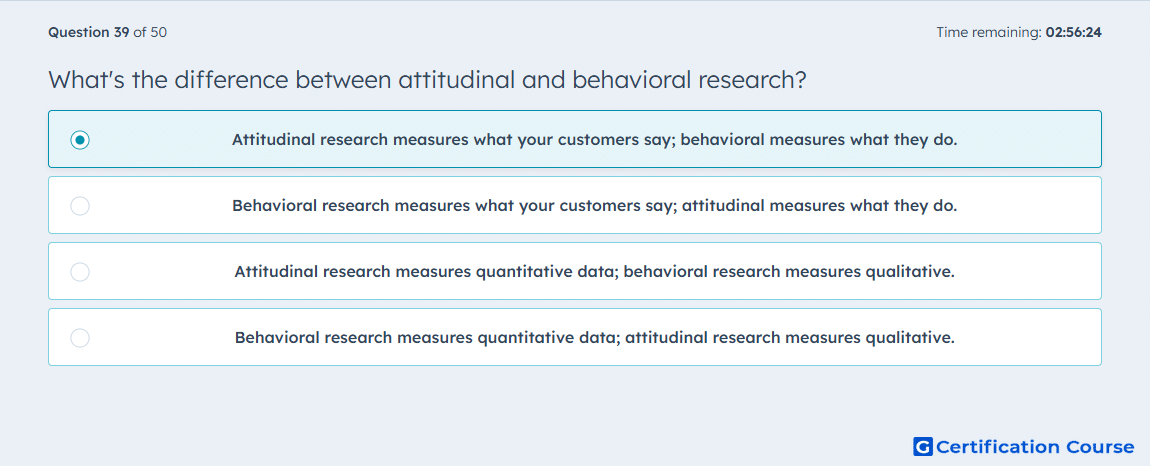Viewport: 1150px width, 466px height.
Task: Open the Certification Course brand text
Action: click(1035, 447)
